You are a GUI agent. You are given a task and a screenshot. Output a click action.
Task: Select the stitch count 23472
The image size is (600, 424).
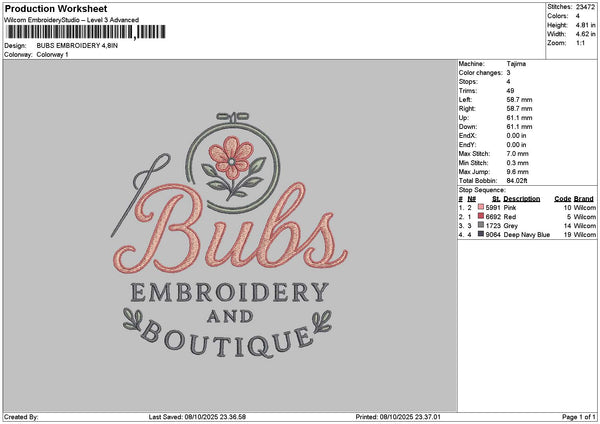[x=585, y=7]
